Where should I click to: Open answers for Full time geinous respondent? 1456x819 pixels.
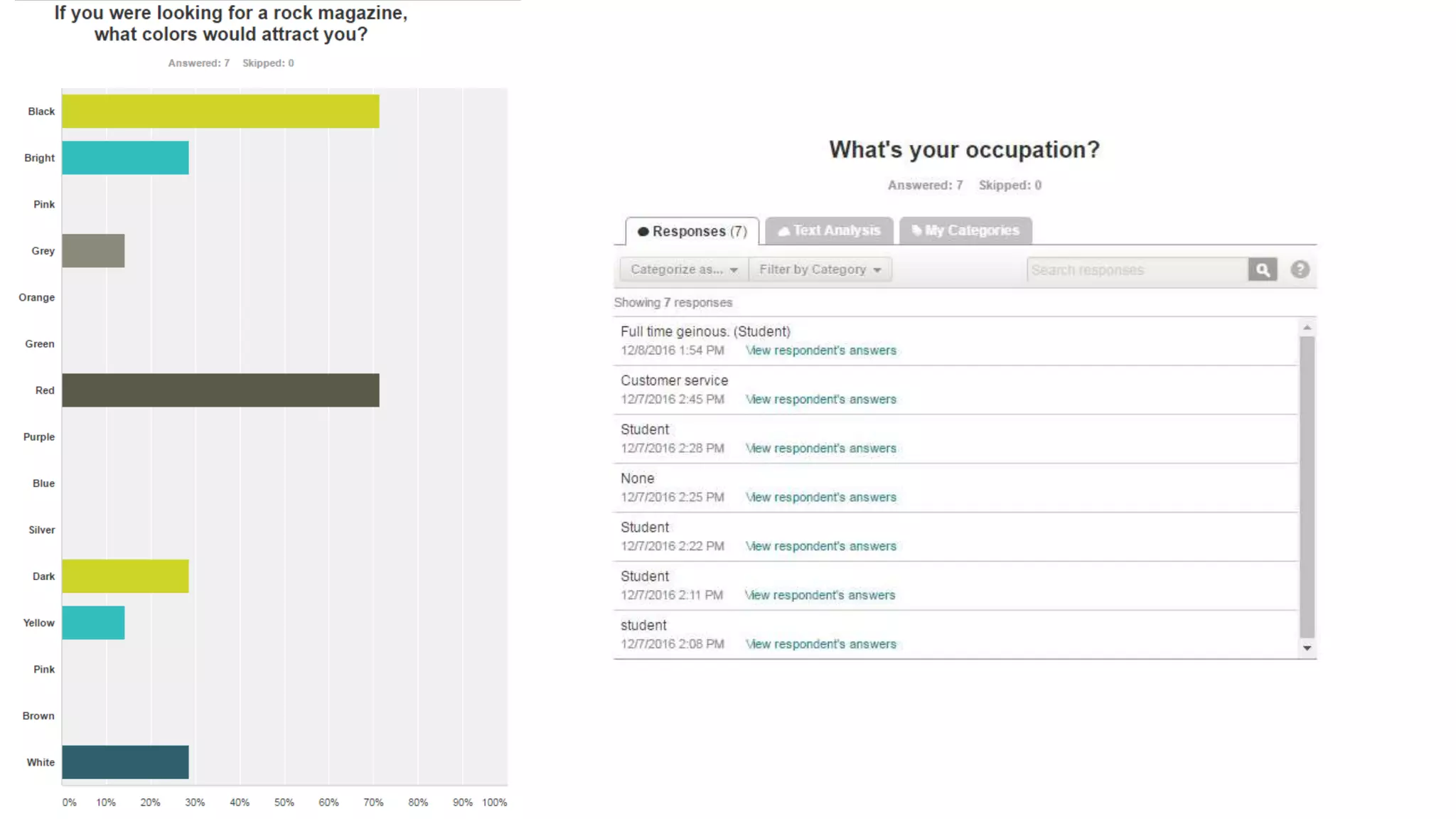(x=820, y=350)
